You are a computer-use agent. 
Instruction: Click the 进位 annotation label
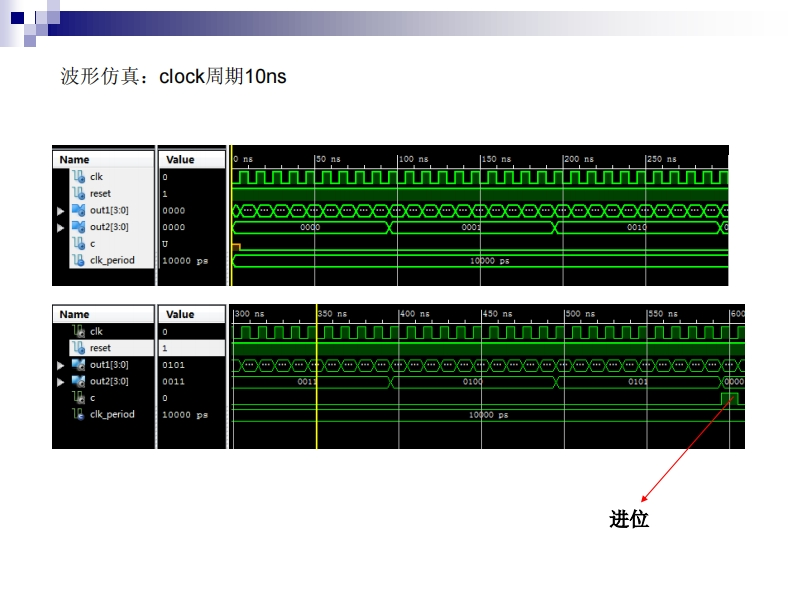point(629,519)
